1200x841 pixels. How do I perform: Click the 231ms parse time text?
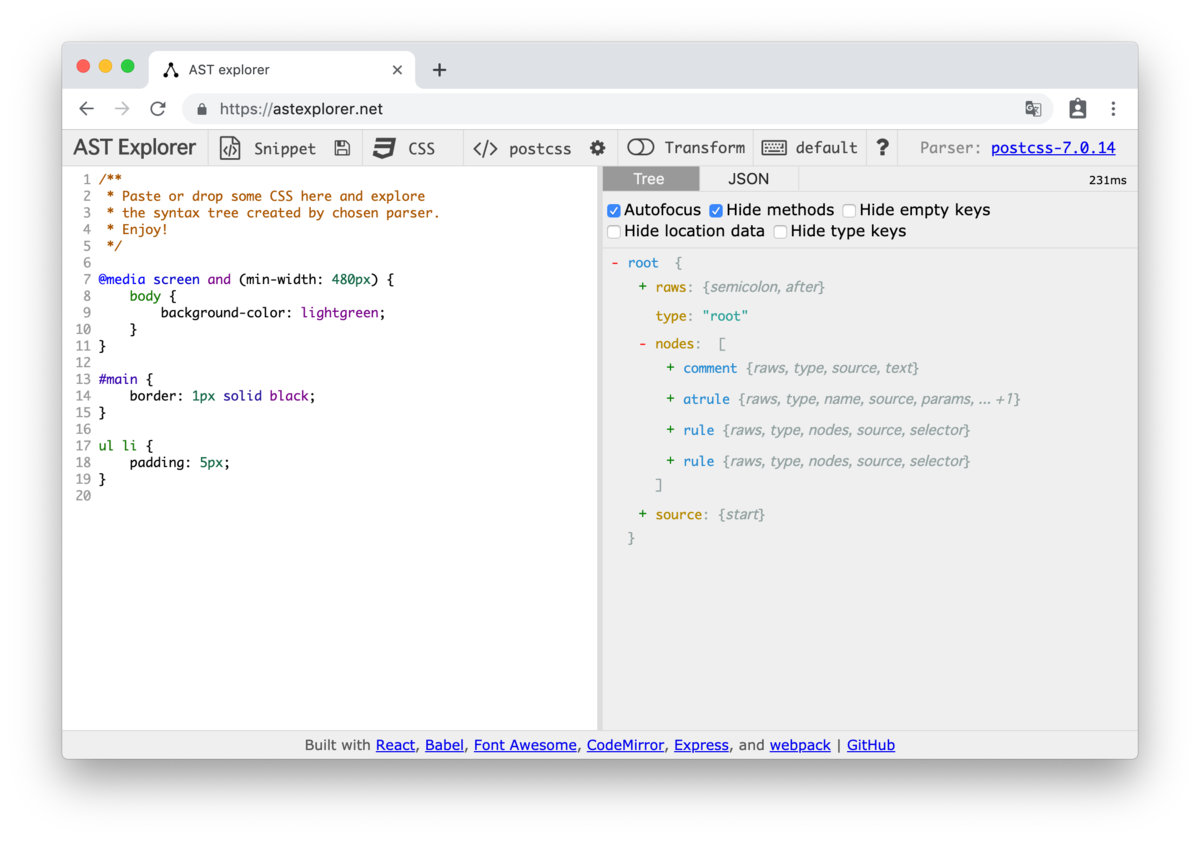pyautogui.click(x=1107, y=180)
